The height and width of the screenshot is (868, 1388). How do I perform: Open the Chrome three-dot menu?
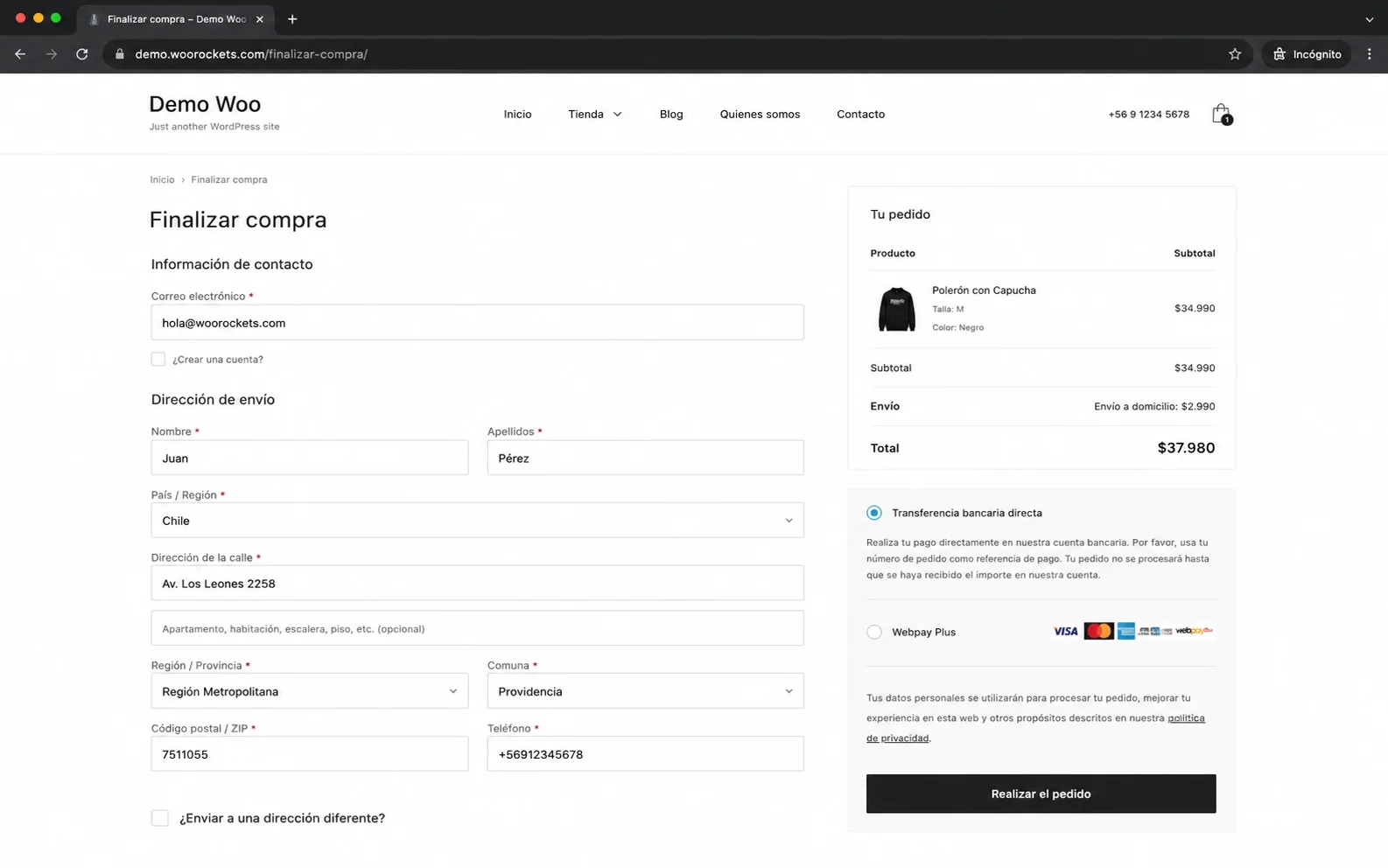tap(1370, 54)
